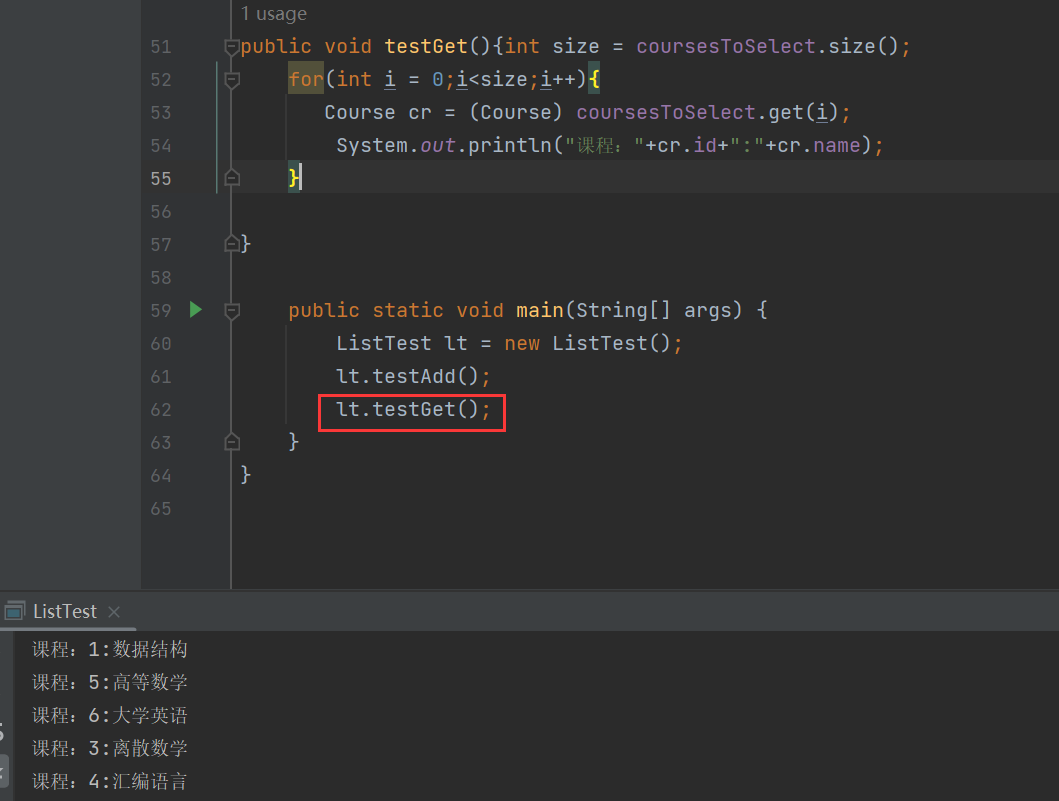
Task: Switch to the ListTest run tab
Action: click(65, 611)
